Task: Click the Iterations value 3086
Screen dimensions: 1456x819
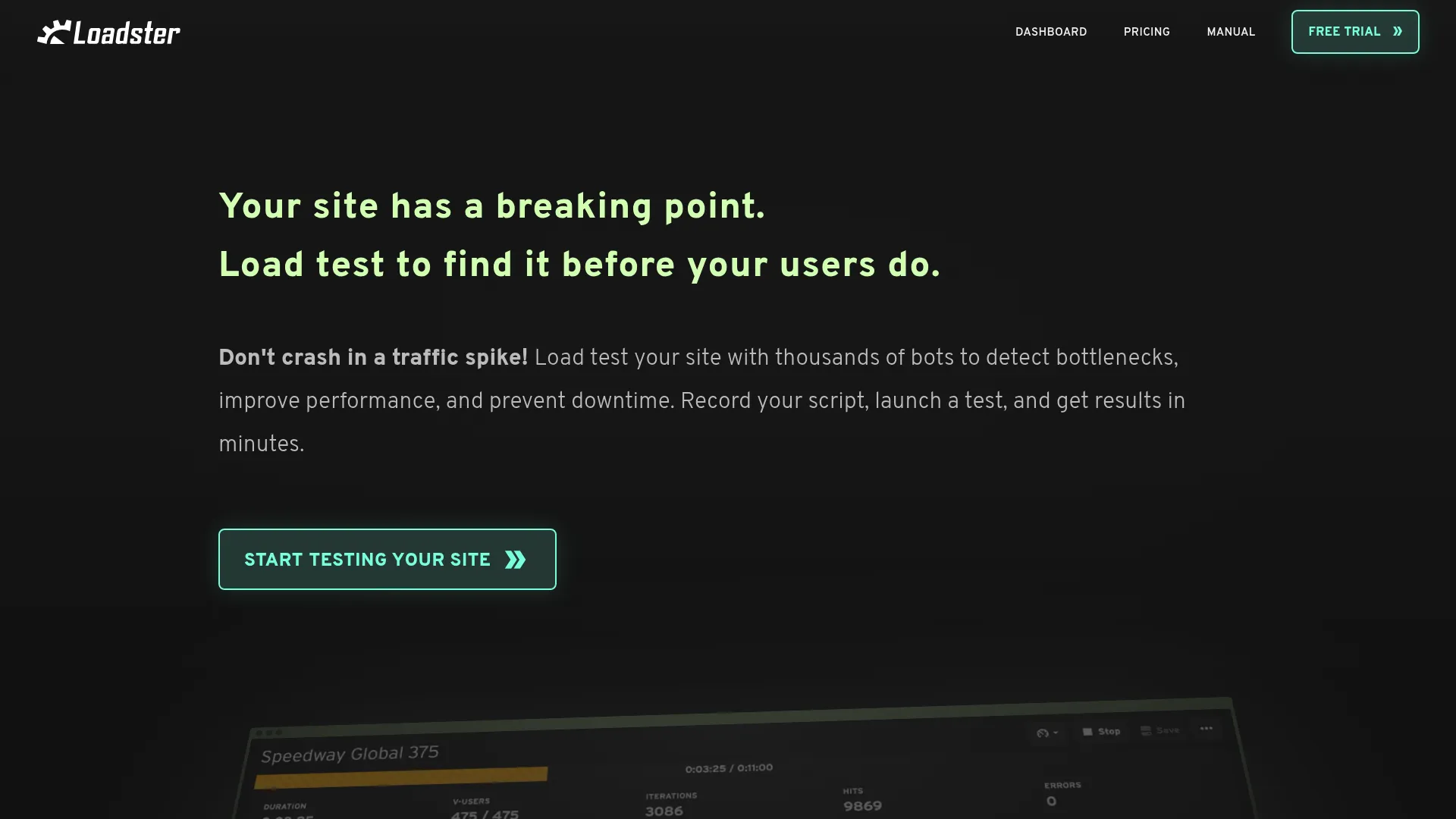Action: click(x=664, y=811)
